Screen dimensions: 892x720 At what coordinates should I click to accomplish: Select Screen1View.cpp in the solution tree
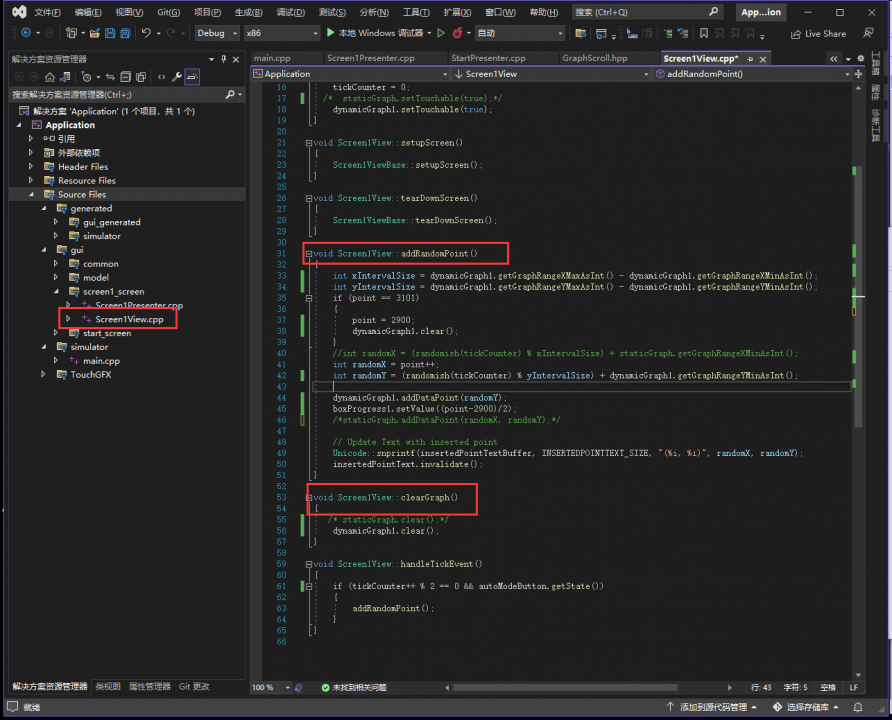tap(129, 319)
